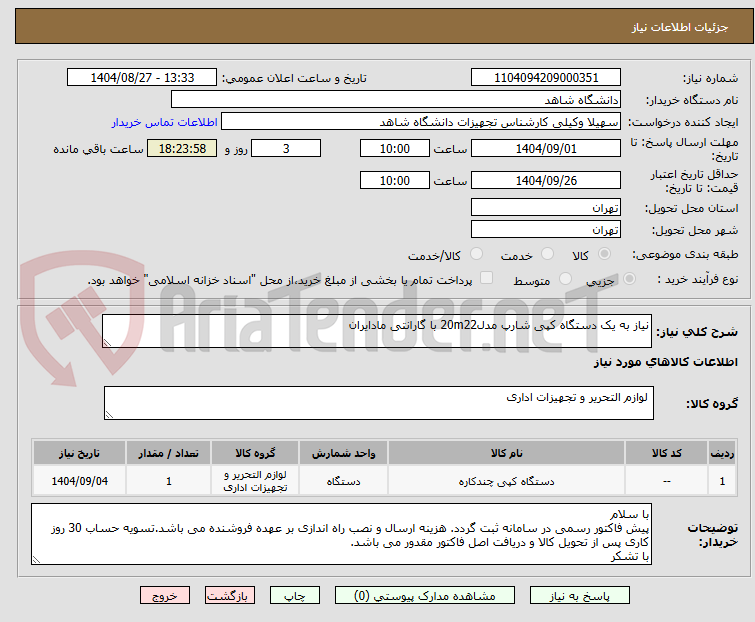Click the بازگشت back button
The image size is (755, 622).
pos(230,596)
